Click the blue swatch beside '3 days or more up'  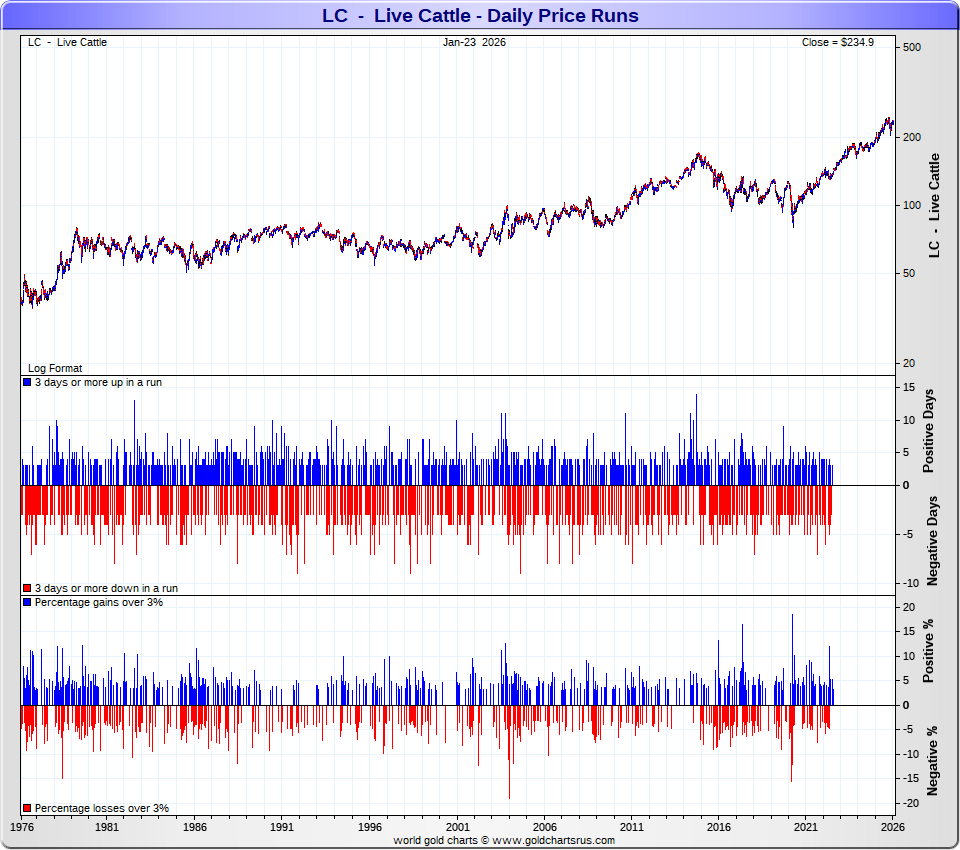(27, 383)
